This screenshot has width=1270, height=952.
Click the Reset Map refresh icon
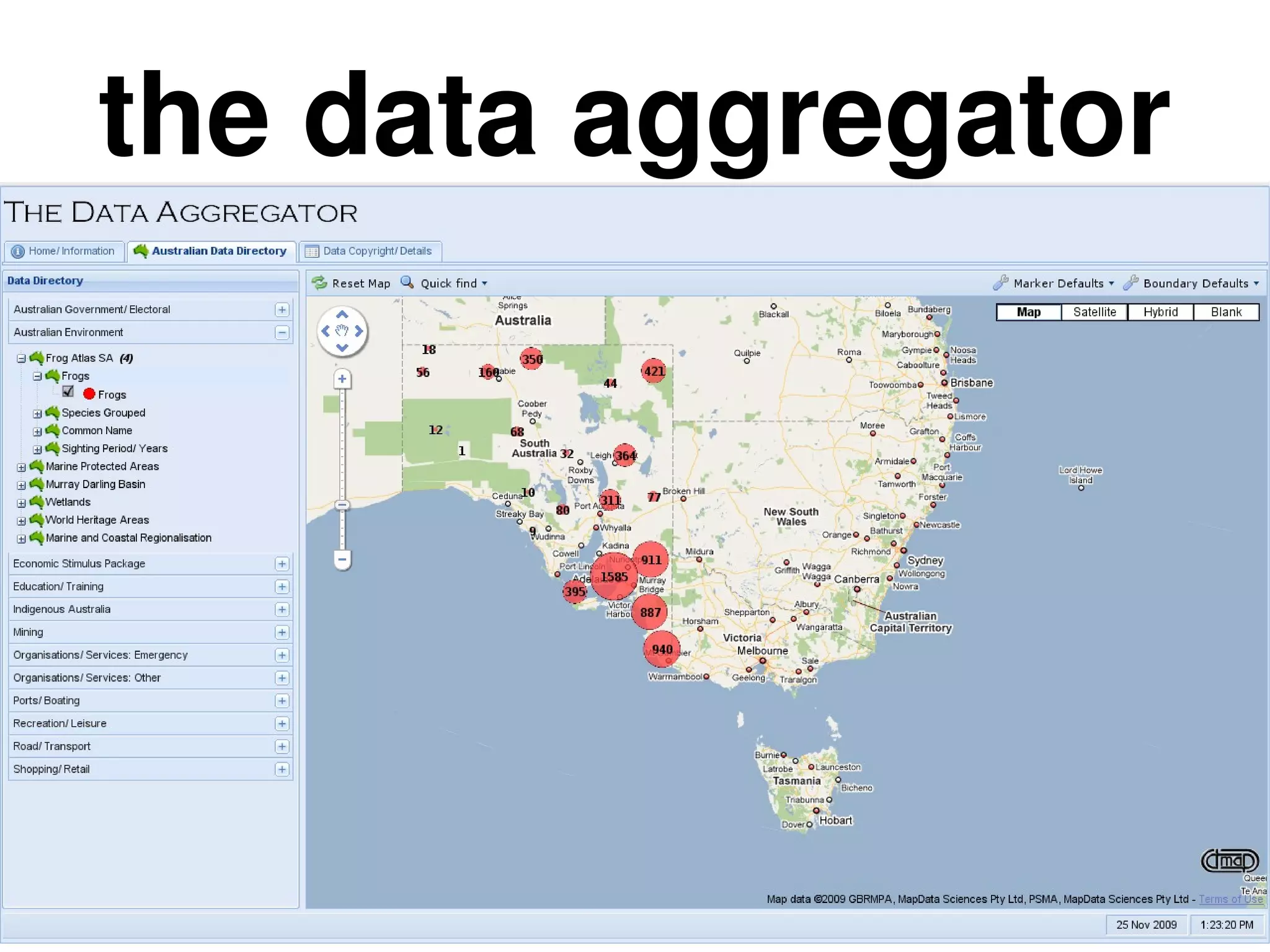319,283
